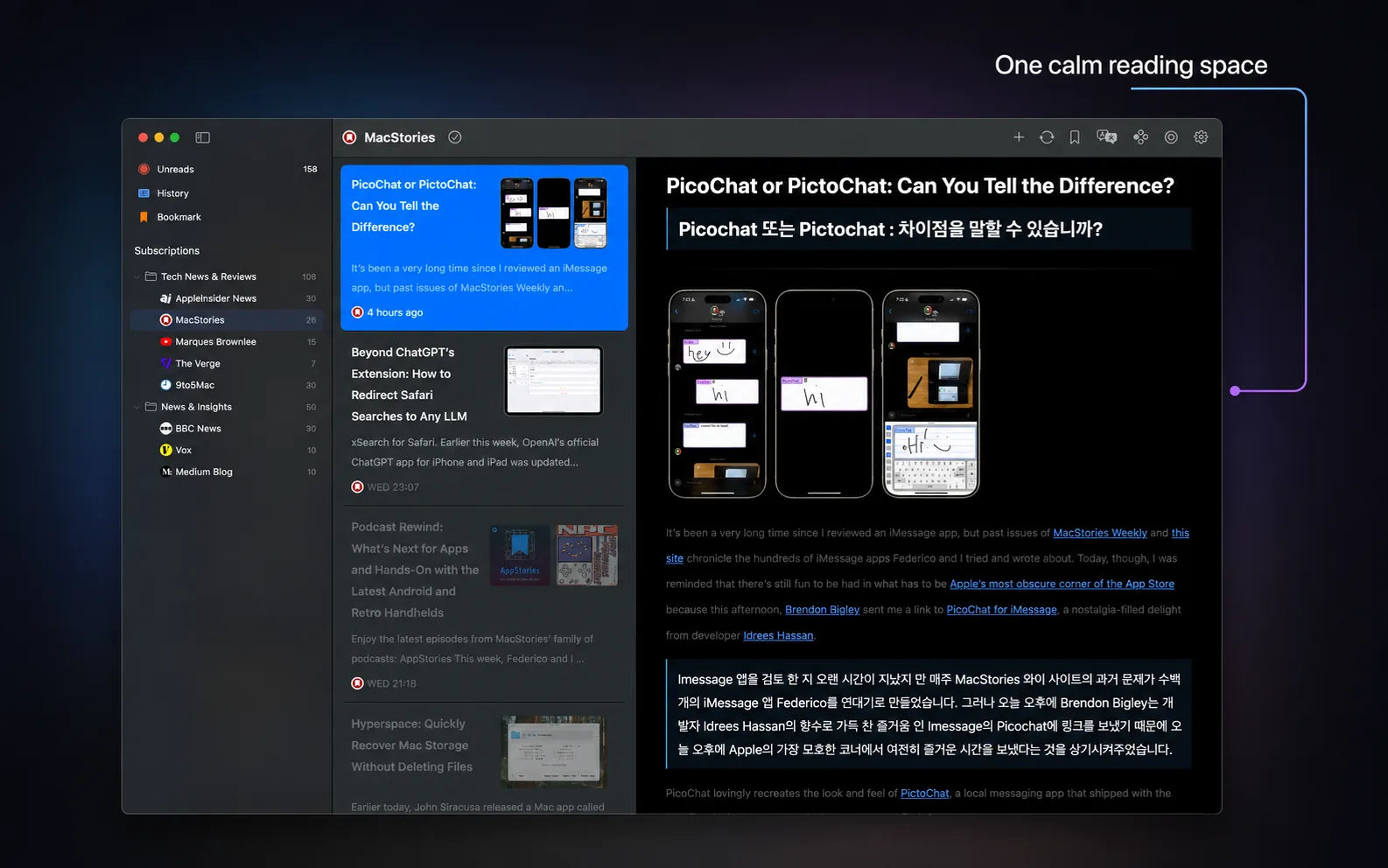The height and width of the screenshot is (868, 1388).
Task: Click the MacStories logo in header
Action: [x=350, y=137]
